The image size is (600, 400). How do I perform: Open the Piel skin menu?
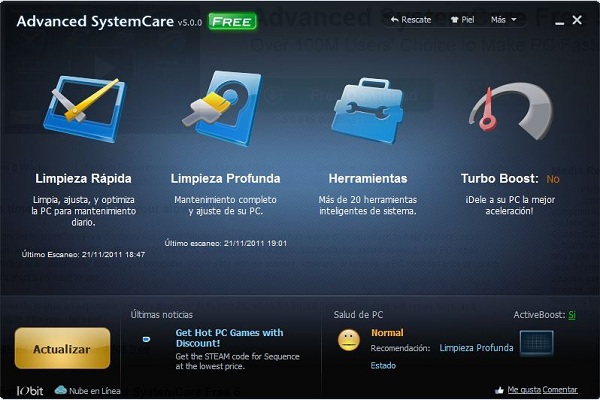(462, 19)
